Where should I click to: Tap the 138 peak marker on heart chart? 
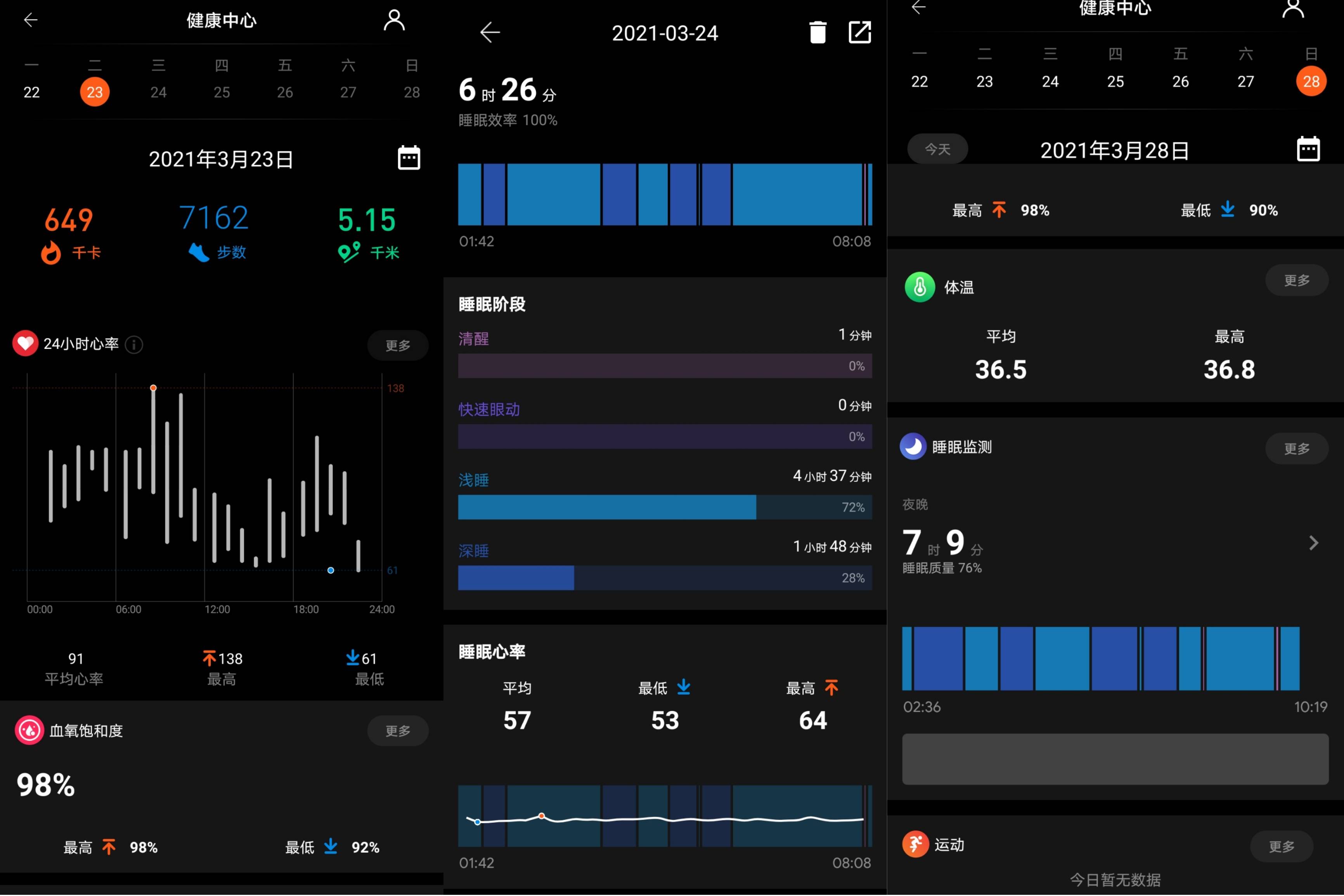click(x=153, y=388)
